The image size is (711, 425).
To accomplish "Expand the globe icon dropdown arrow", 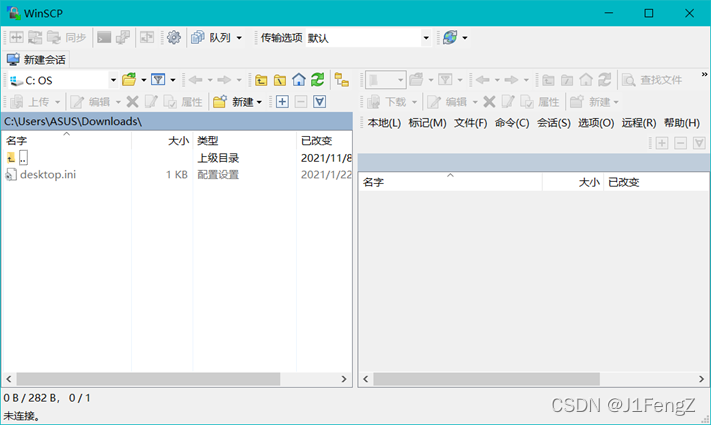I will tap(465, 38).
